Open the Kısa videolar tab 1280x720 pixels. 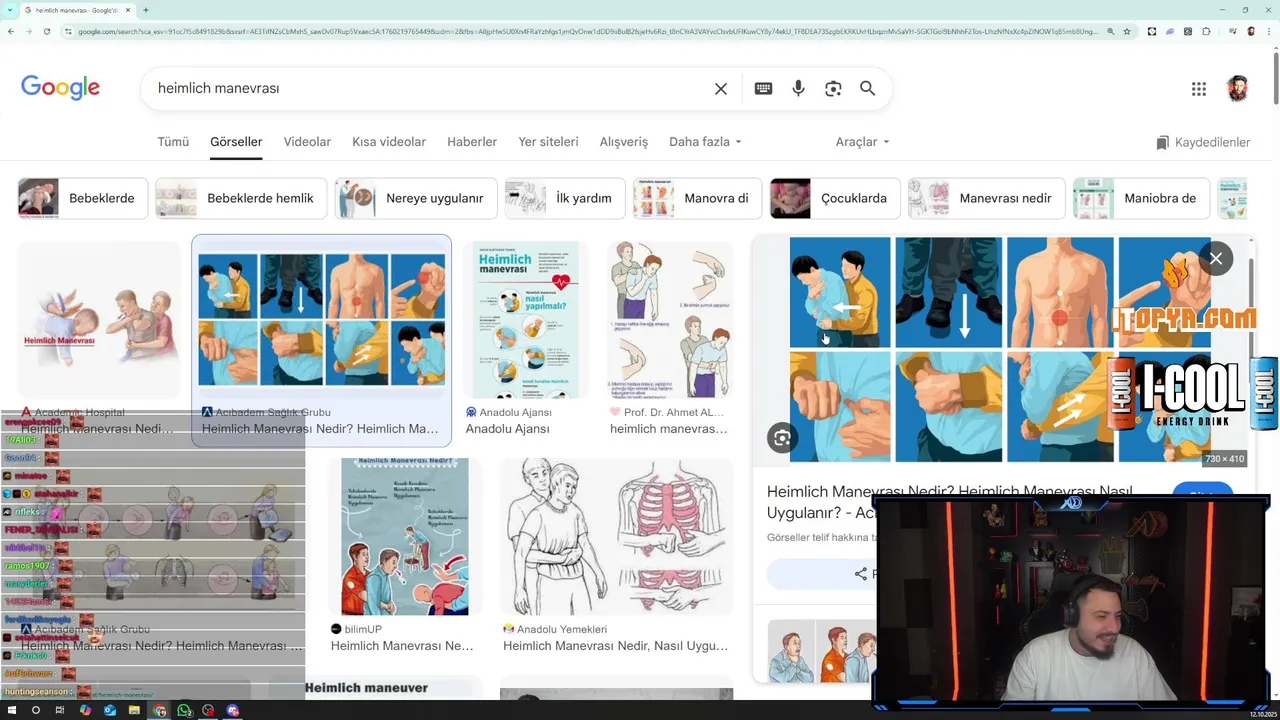coord(389,142)
